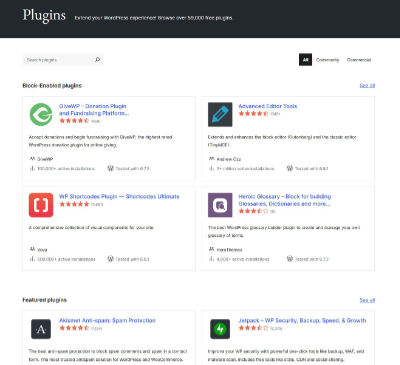
Task: Open WP Shortcodes Plugin title link
Action: [x=119, y=196]
